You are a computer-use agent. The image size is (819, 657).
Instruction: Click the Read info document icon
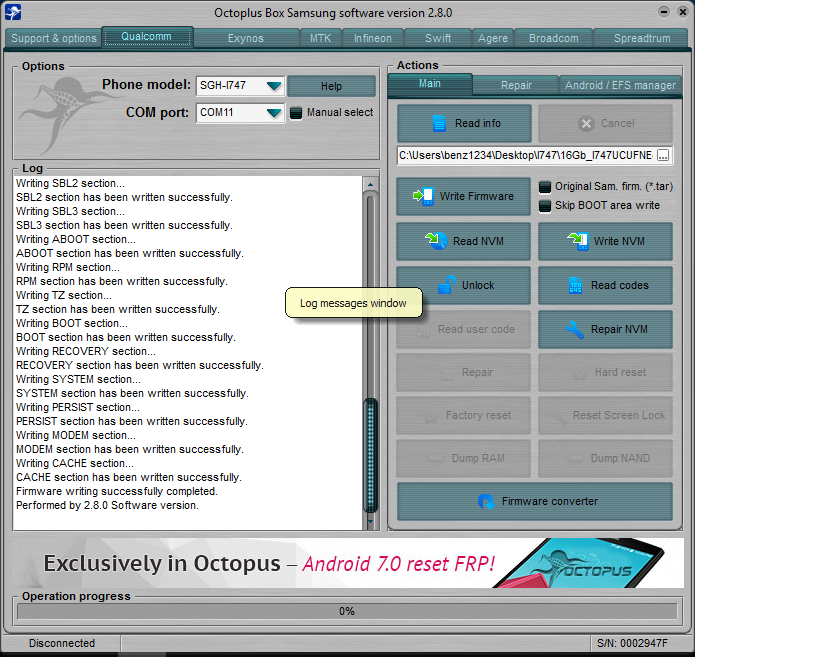(439, 123)
